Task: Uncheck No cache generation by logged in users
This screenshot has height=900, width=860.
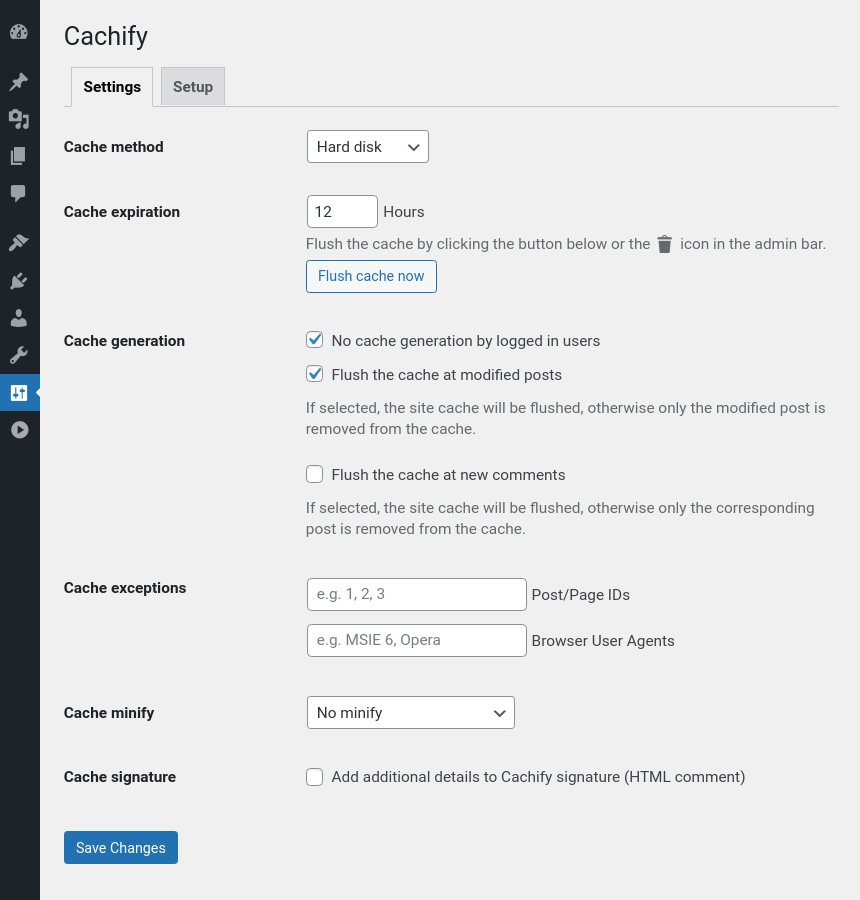Action: point(315,341)
